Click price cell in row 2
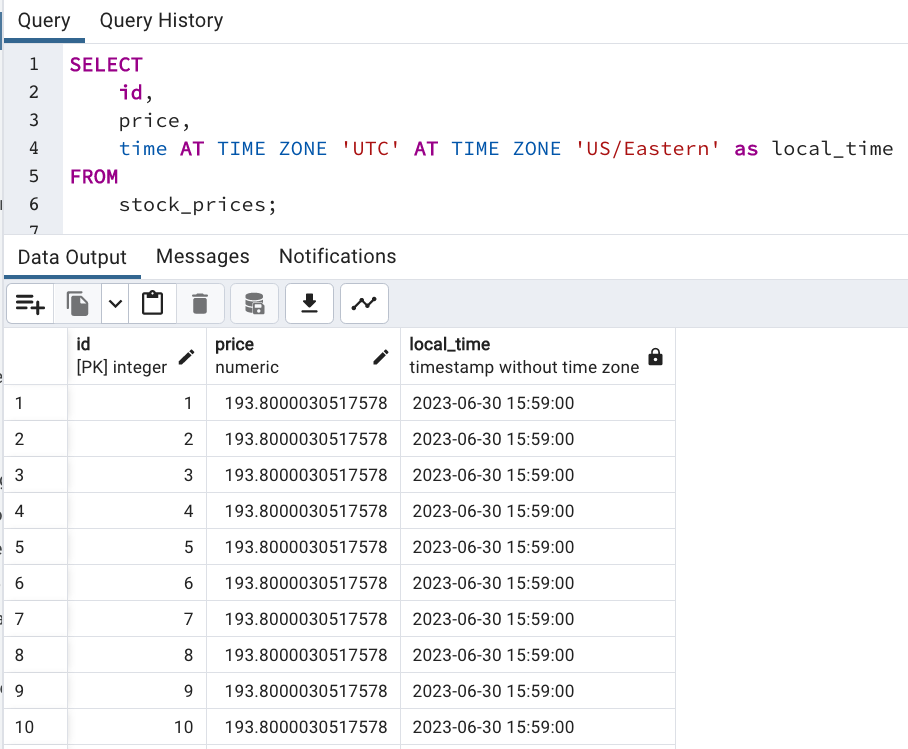 coord(303,439)
